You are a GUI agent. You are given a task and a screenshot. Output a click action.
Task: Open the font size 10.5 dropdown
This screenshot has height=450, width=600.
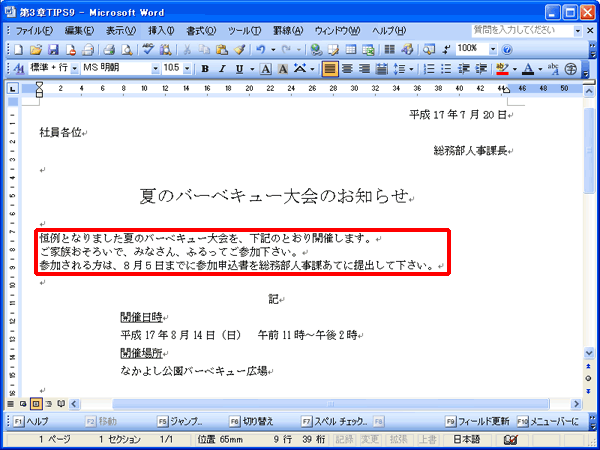tap(187, 69)
